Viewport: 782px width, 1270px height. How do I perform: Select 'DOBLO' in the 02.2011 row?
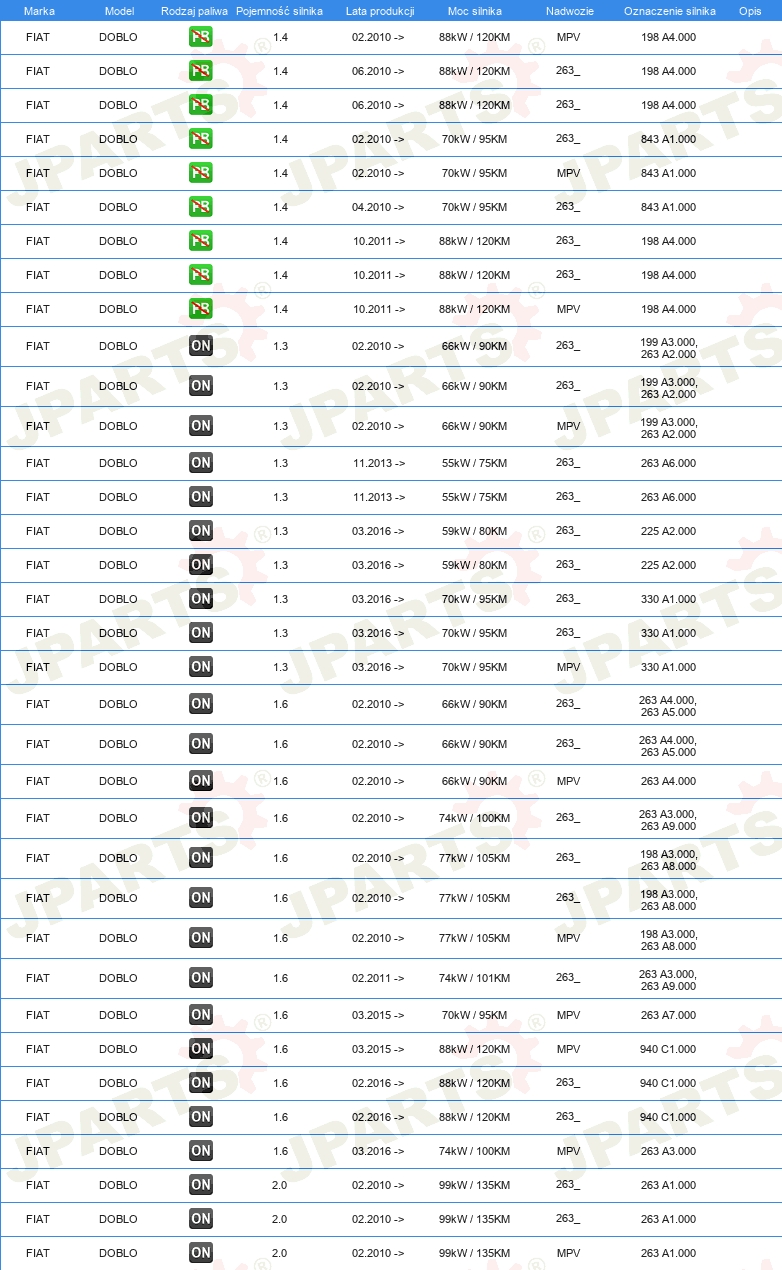click(x=118, y=978)
